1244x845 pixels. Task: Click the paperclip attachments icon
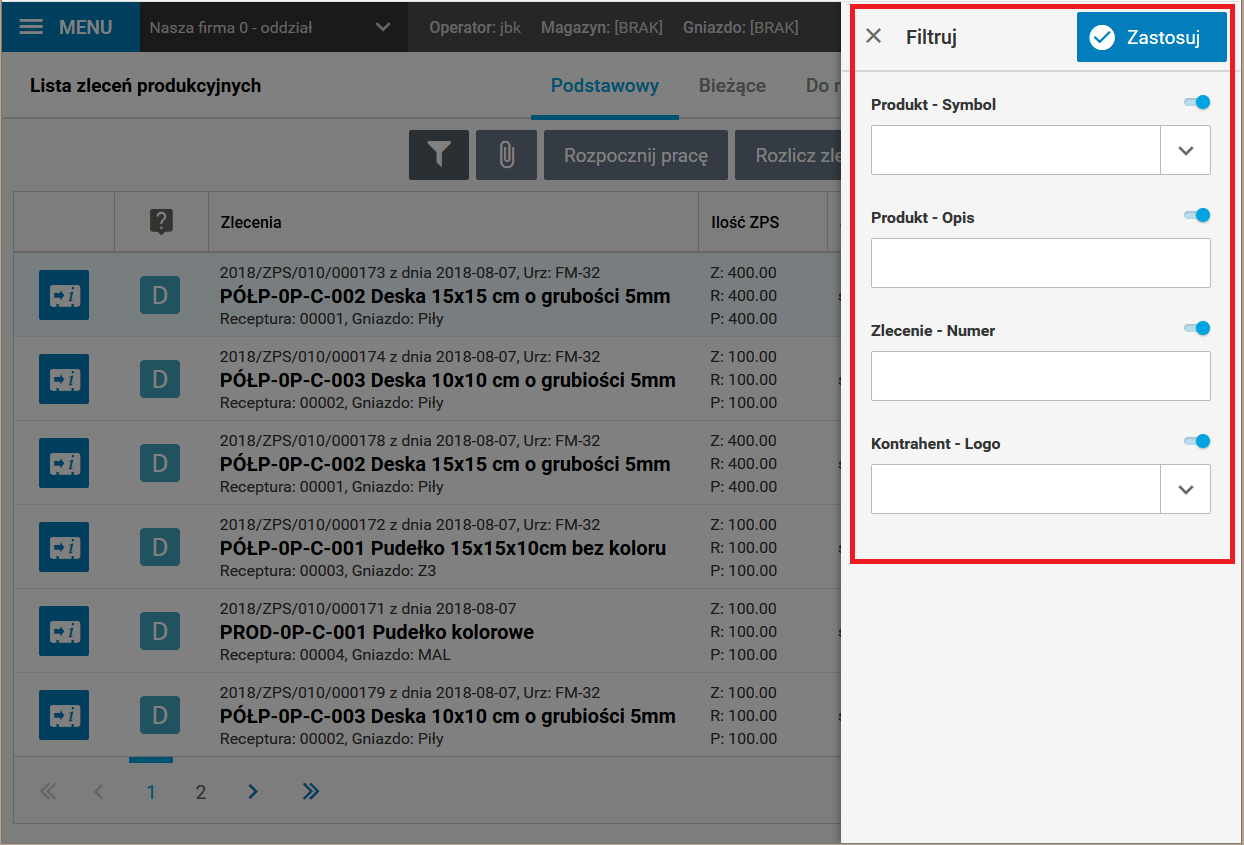point(506,155)
